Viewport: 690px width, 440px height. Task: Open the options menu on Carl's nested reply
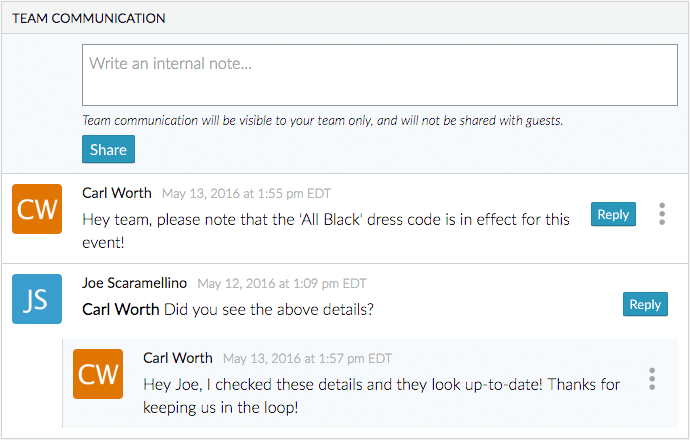tap(652, 379)
